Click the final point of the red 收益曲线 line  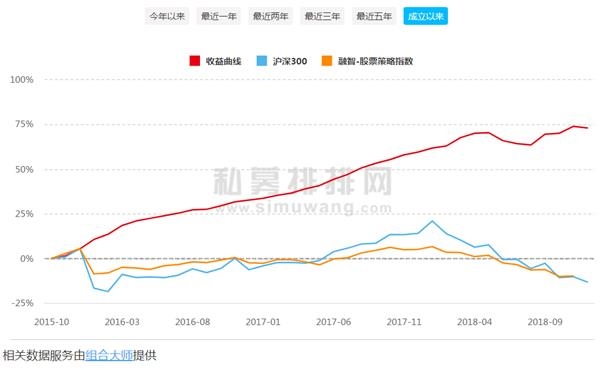[x=587, y=128]
